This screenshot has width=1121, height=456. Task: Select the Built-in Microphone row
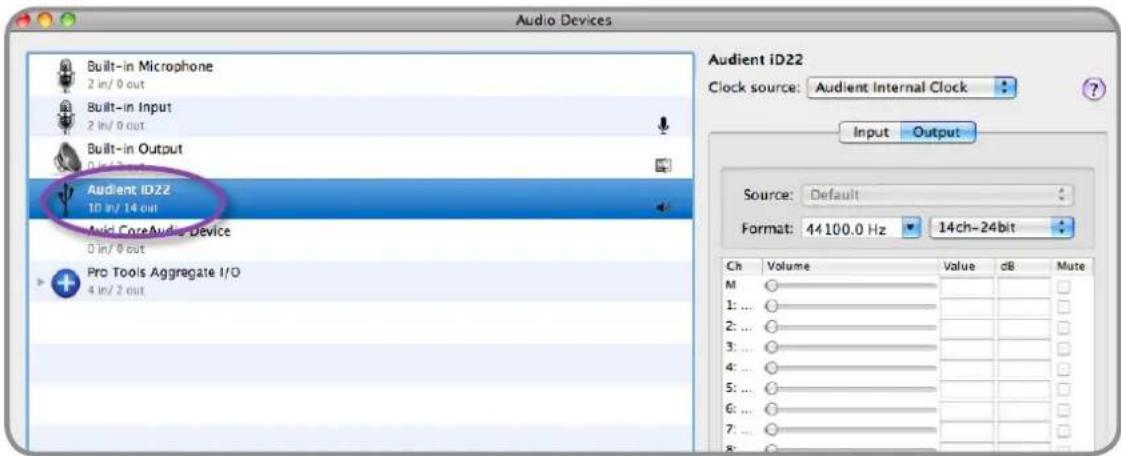[x=361, y=74]
